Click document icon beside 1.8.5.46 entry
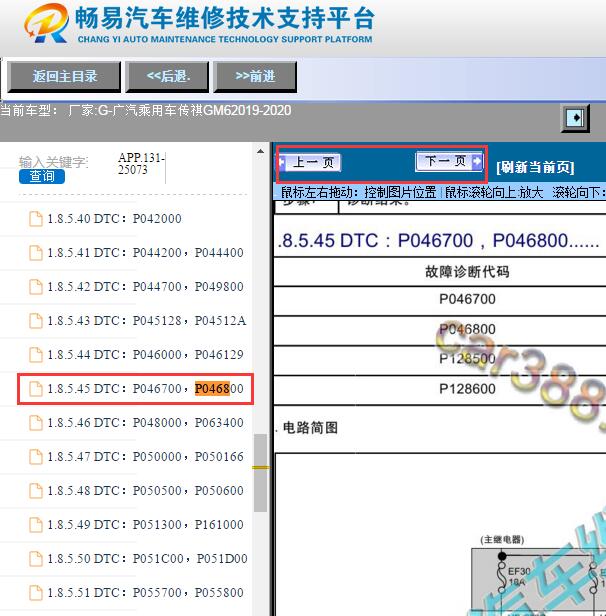 [x=36, y=423]
